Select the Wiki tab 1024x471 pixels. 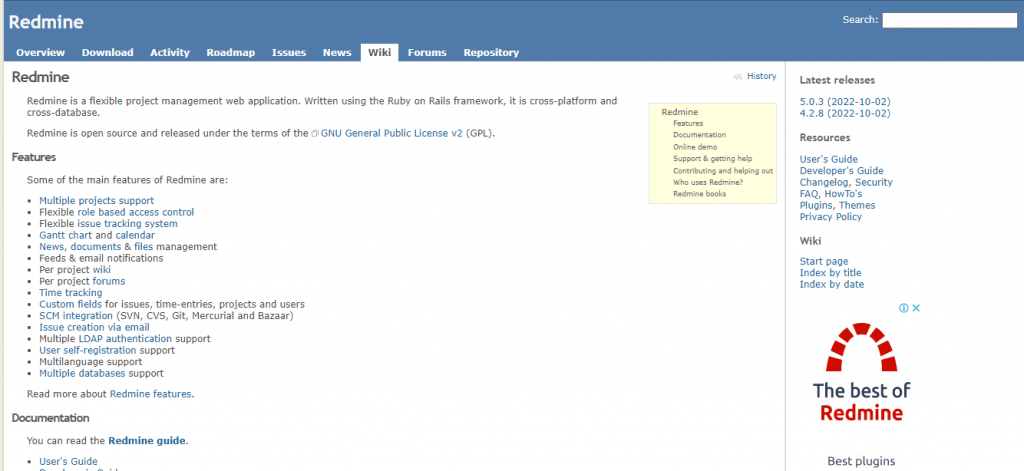379,53
